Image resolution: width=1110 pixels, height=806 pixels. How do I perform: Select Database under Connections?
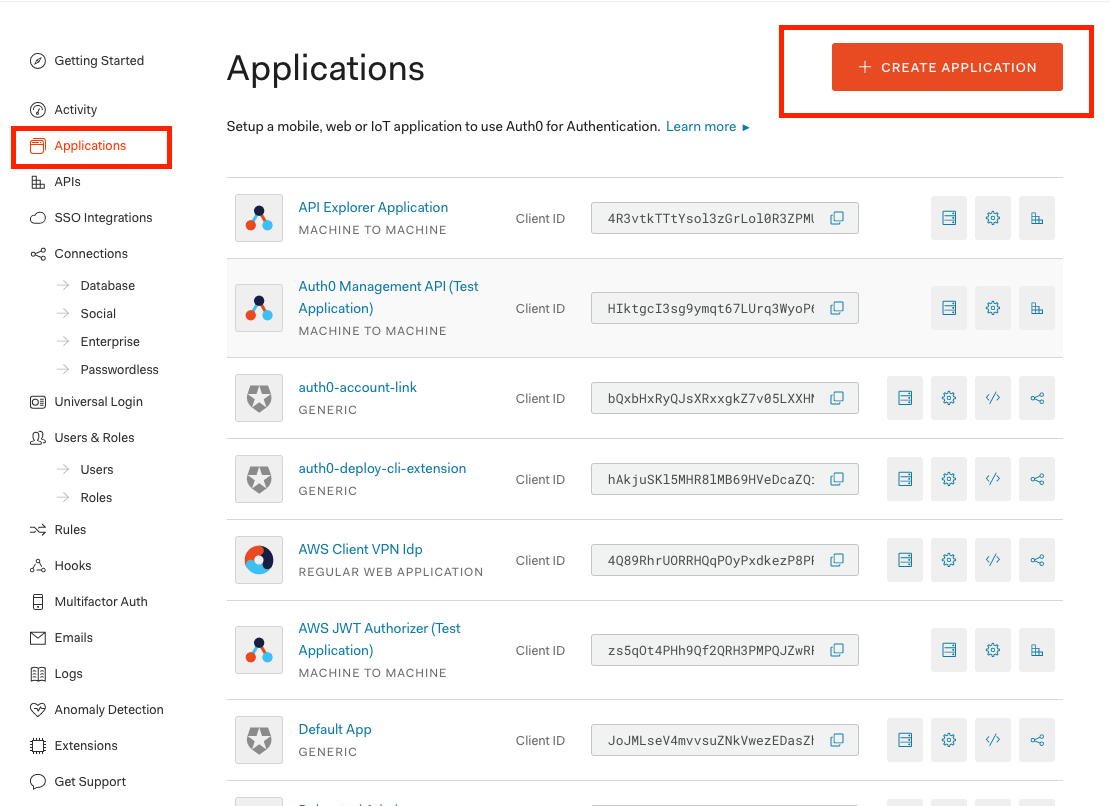click(x=107, y=285)
